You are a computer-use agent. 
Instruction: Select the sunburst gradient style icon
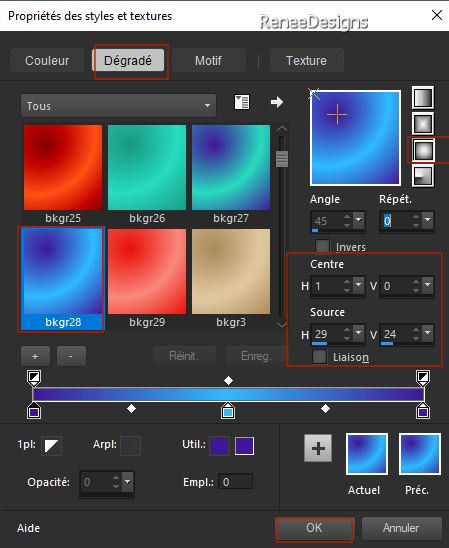[x=423, y=150]
